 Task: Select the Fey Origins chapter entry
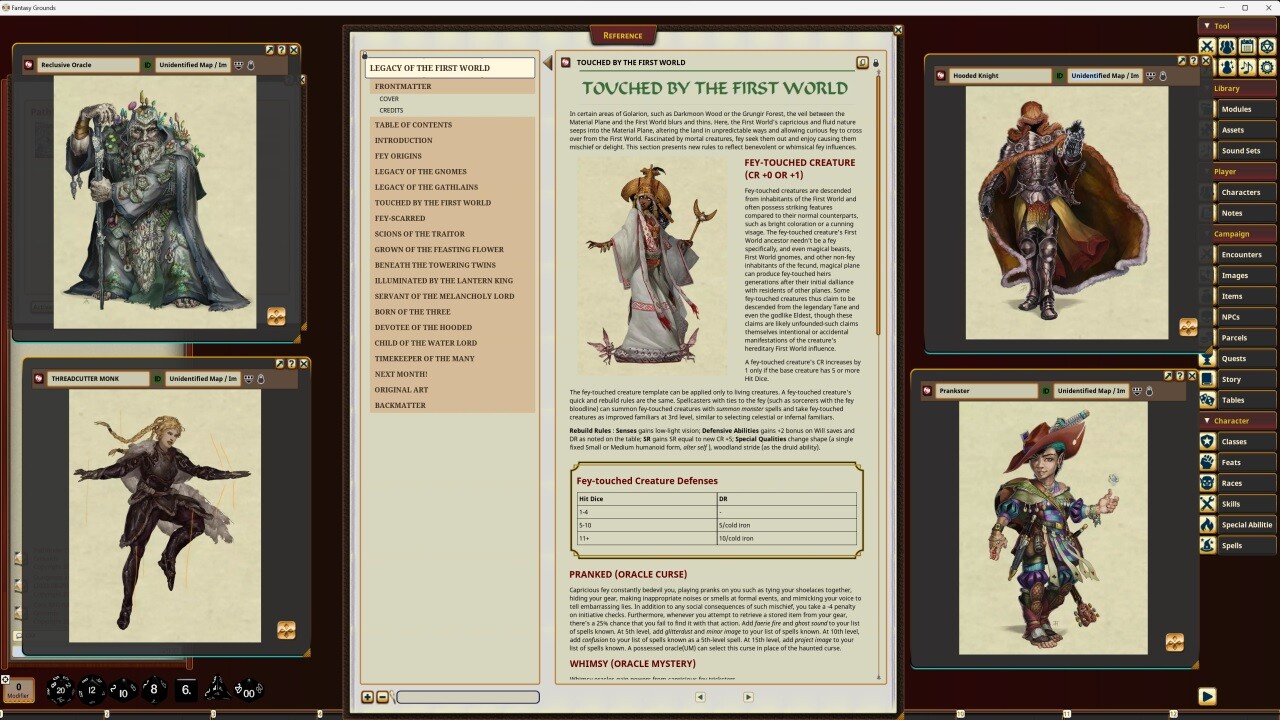399,155
